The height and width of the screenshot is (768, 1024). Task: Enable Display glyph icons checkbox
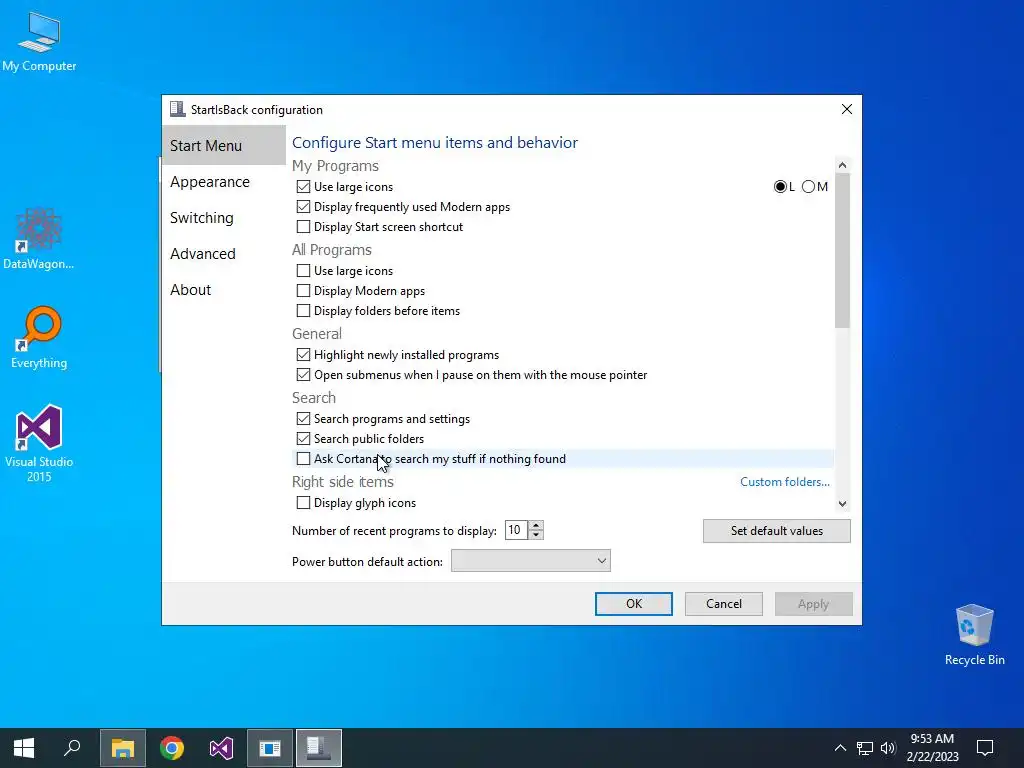click(303, 503)
